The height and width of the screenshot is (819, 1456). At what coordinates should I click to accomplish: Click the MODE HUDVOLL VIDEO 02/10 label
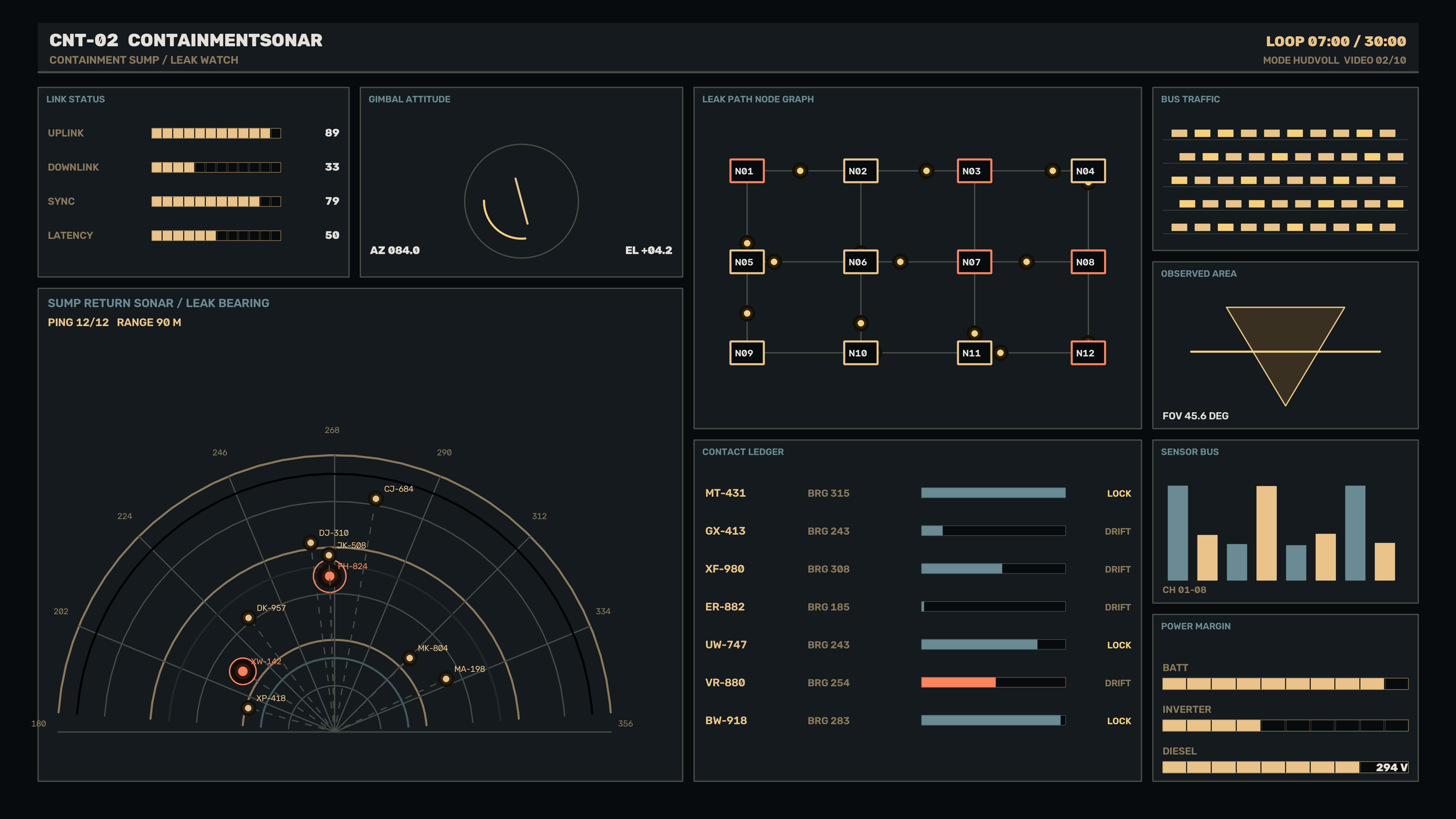1335,60
